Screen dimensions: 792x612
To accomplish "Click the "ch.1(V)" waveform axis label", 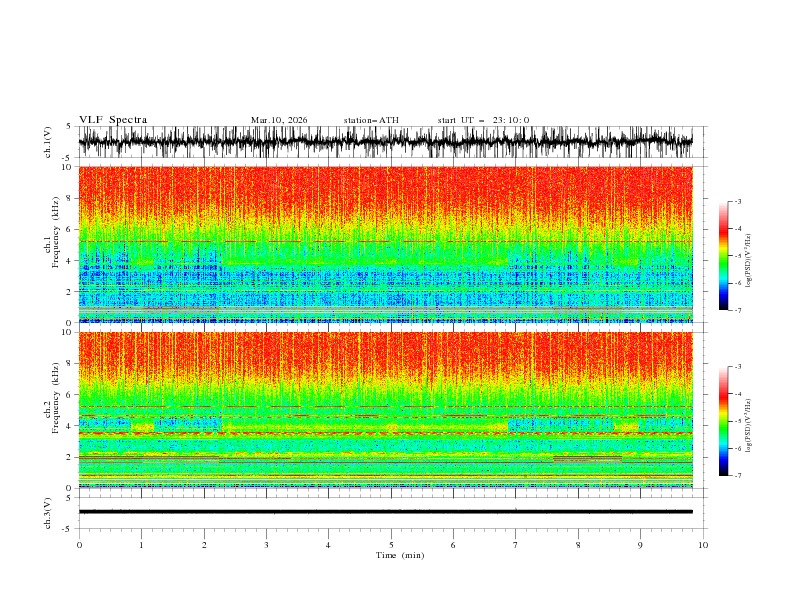I will click(x=48, y=142).
